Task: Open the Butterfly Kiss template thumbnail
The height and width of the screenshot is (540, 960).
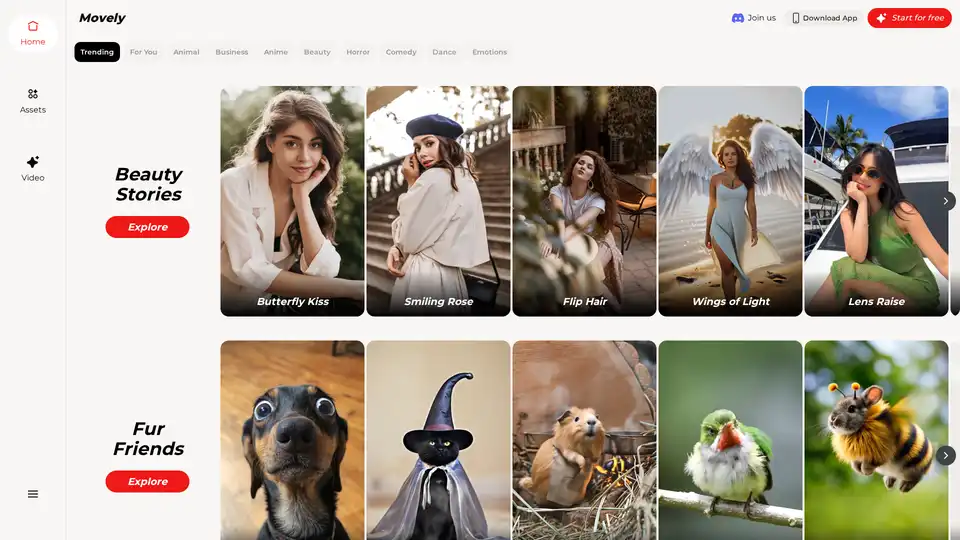Action: click(292, 201)
